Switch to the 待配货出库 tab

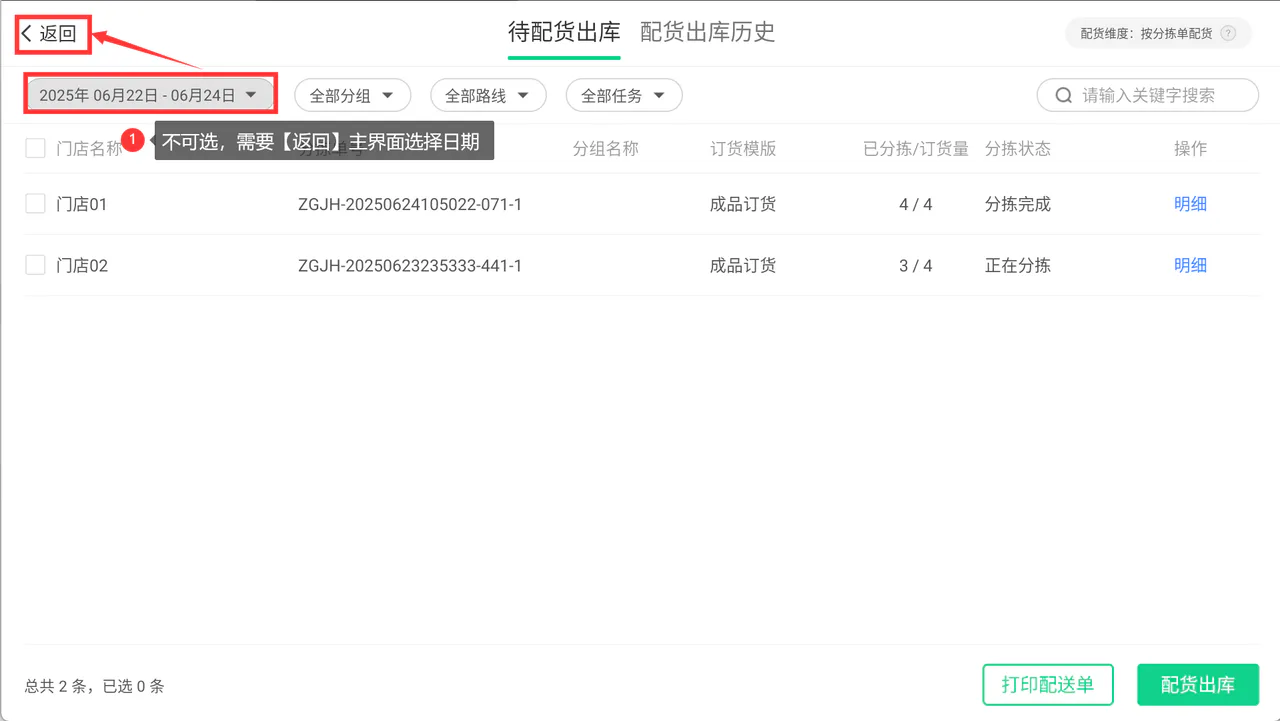pyautogui.click(x=564, y=32)
